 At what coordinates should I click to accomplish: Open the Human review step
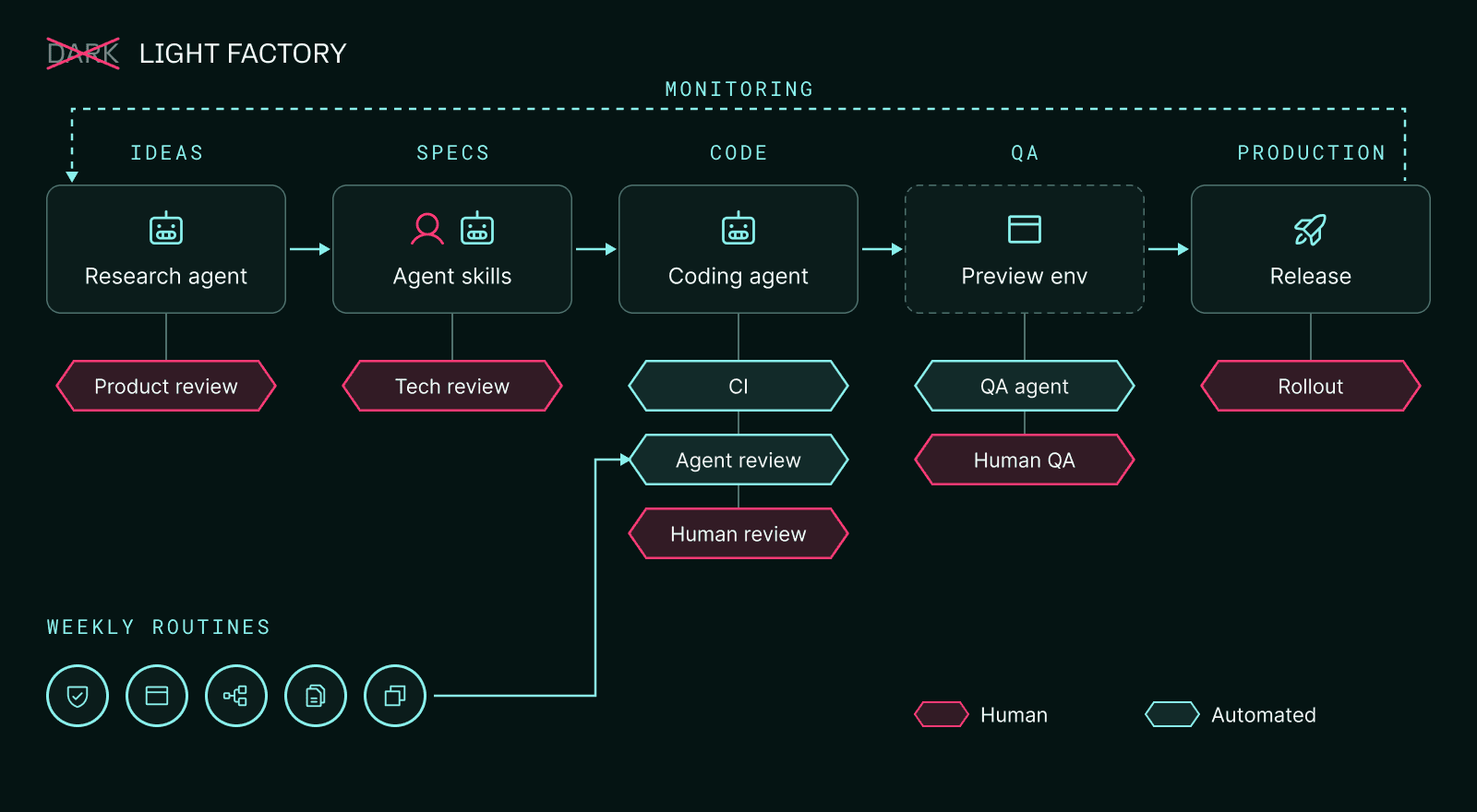pos(738,533)
